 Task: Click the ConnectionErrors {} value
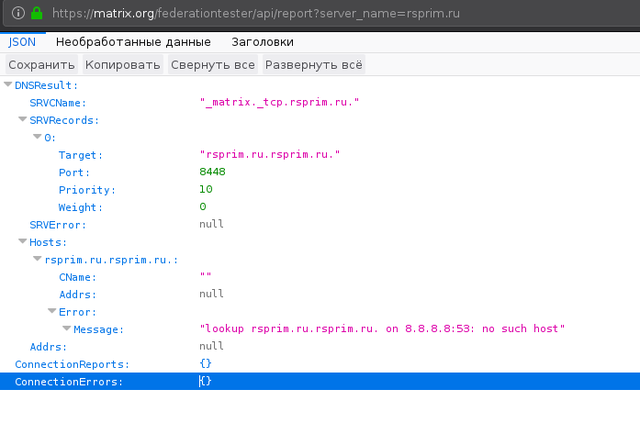pyautogui.click(x=205, y=381)
